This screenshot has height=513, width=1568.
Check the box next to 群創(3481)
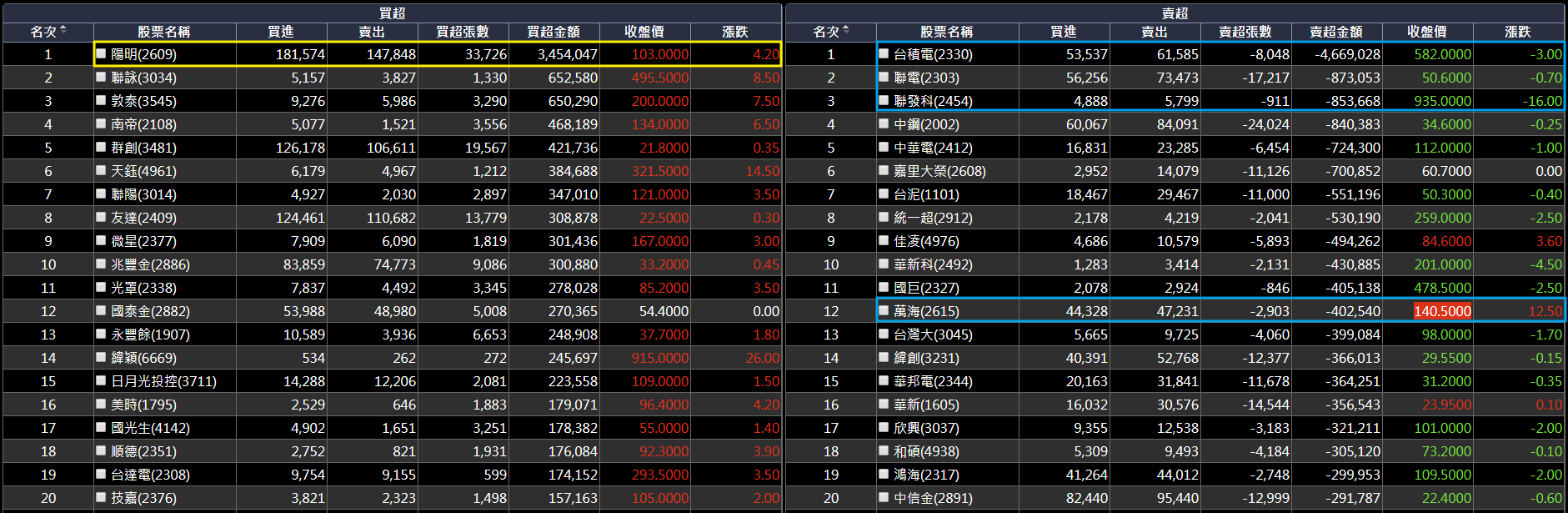click(101, 147)
